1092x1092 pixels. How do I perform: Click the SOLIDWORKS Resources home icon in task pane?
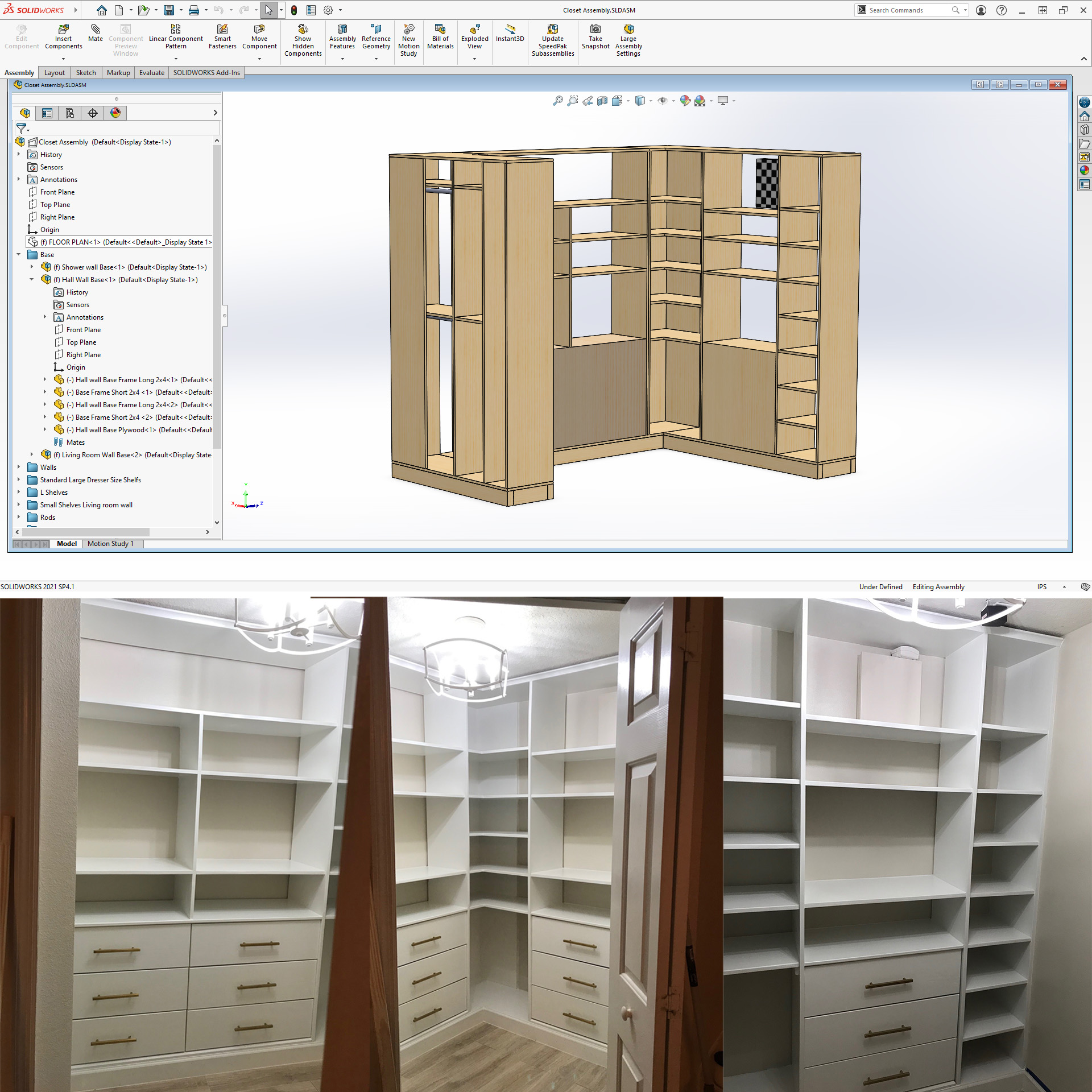tap(1085, 116)
